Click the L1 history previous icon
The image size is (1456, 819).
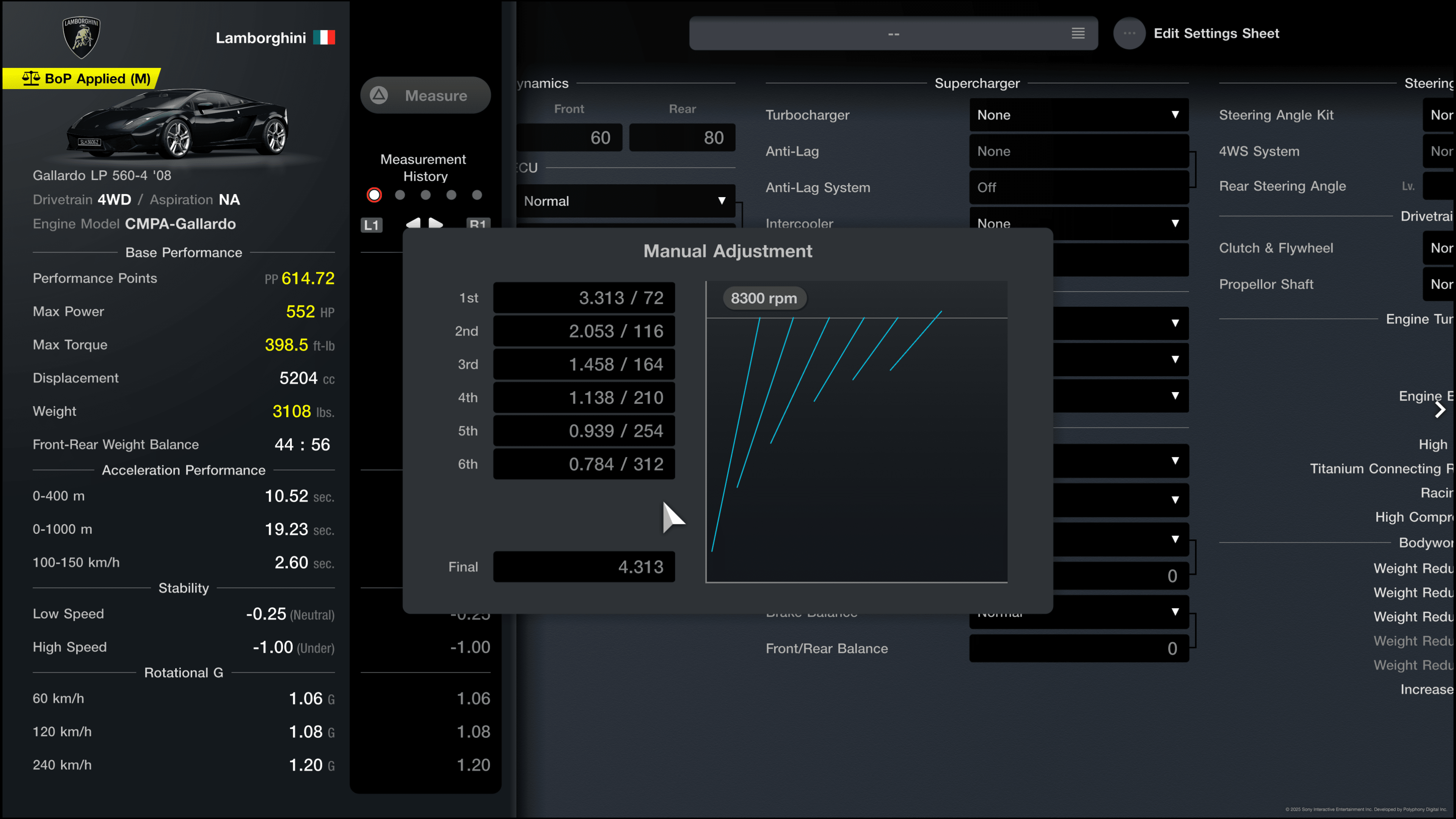[371, 224]
